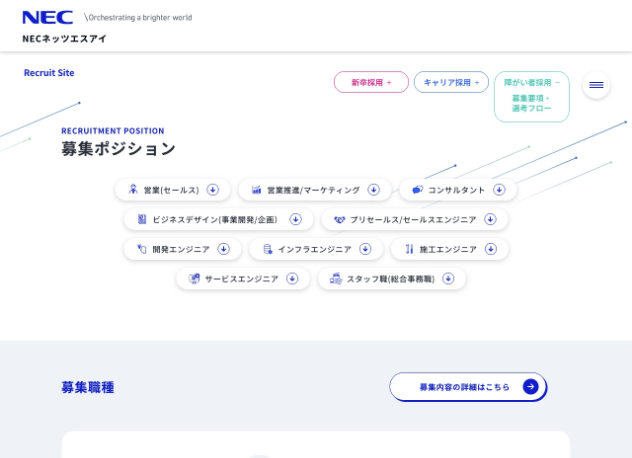Open Recruit Site home link

[x=49, y=73]
